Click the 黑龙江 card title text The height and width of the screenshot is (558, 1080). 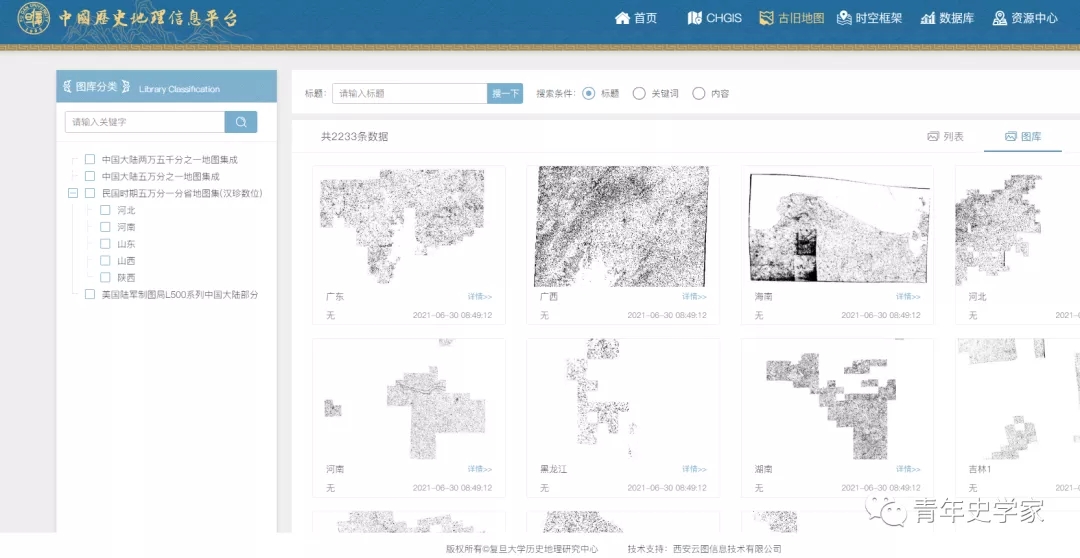[553, 469]
